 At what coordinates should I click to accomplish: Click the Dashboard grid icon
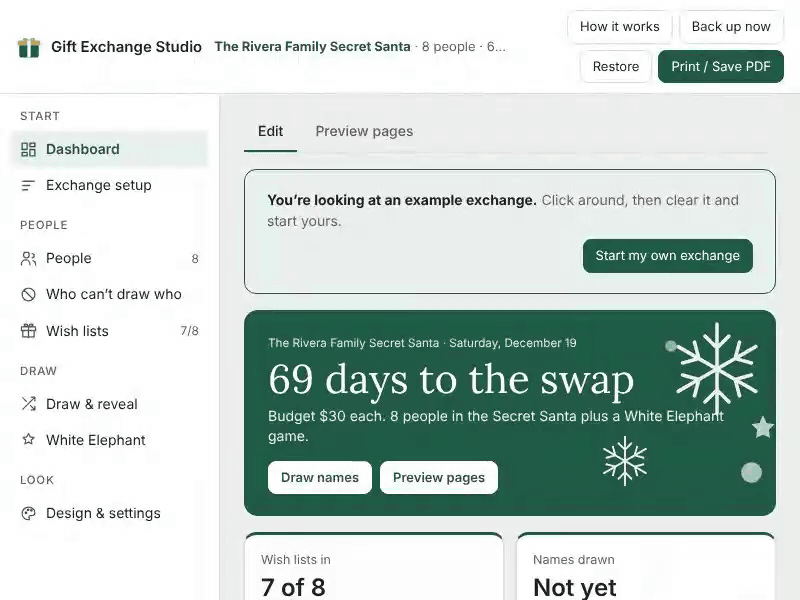[x=29, y=149]
